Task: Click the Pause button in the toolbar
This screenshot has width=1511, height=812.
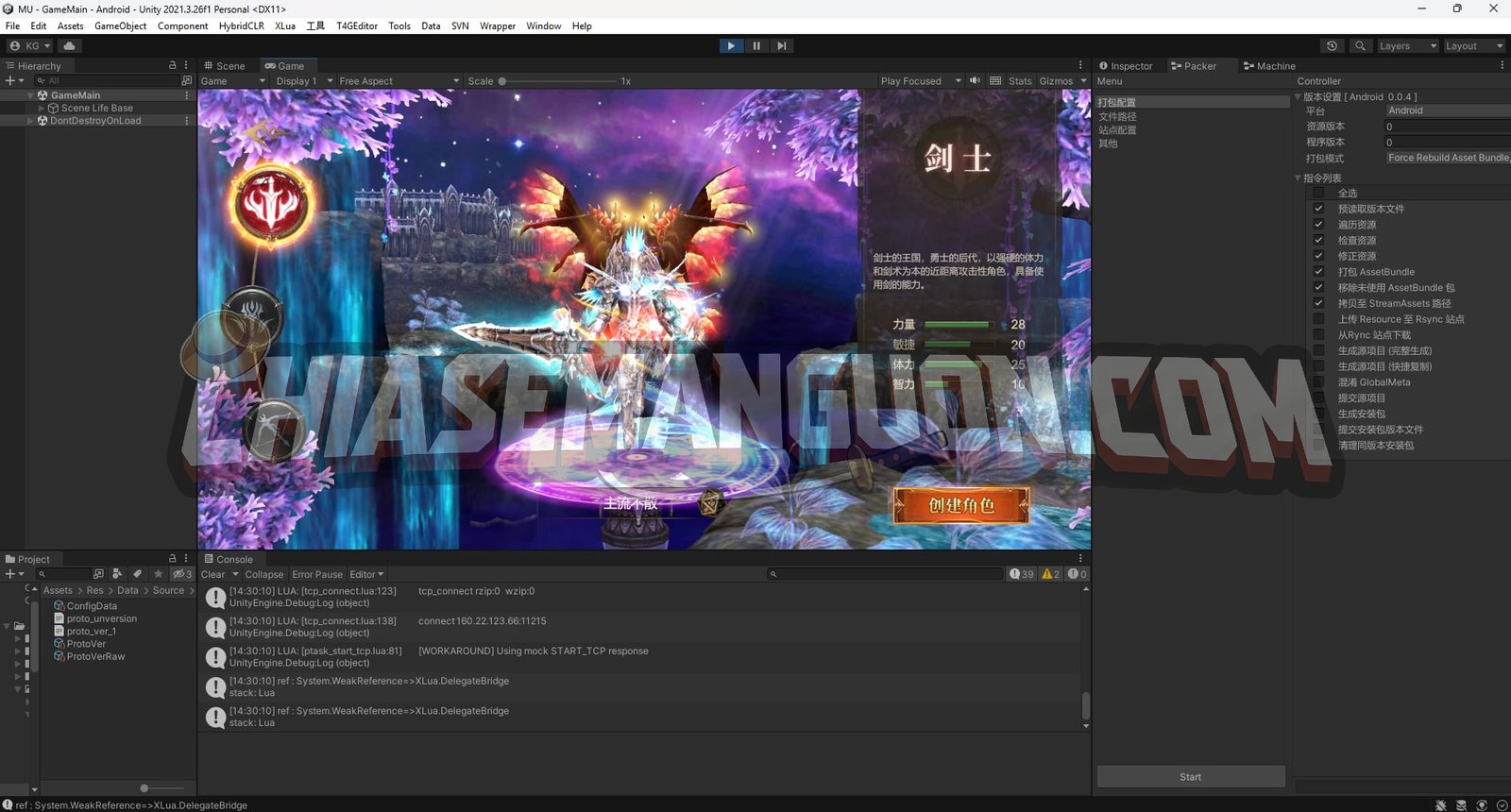Action: click(x=755, y=45)
